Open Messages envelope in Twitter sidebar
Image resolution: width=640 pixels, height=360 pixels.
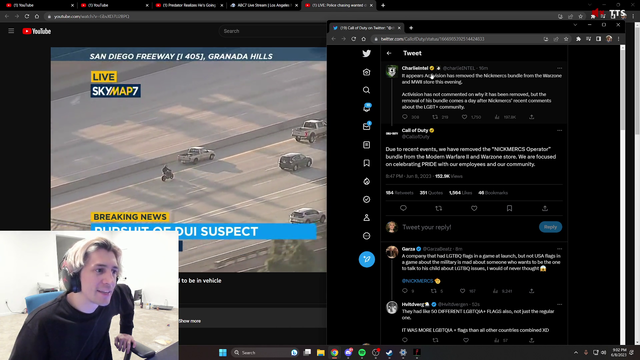367,126
